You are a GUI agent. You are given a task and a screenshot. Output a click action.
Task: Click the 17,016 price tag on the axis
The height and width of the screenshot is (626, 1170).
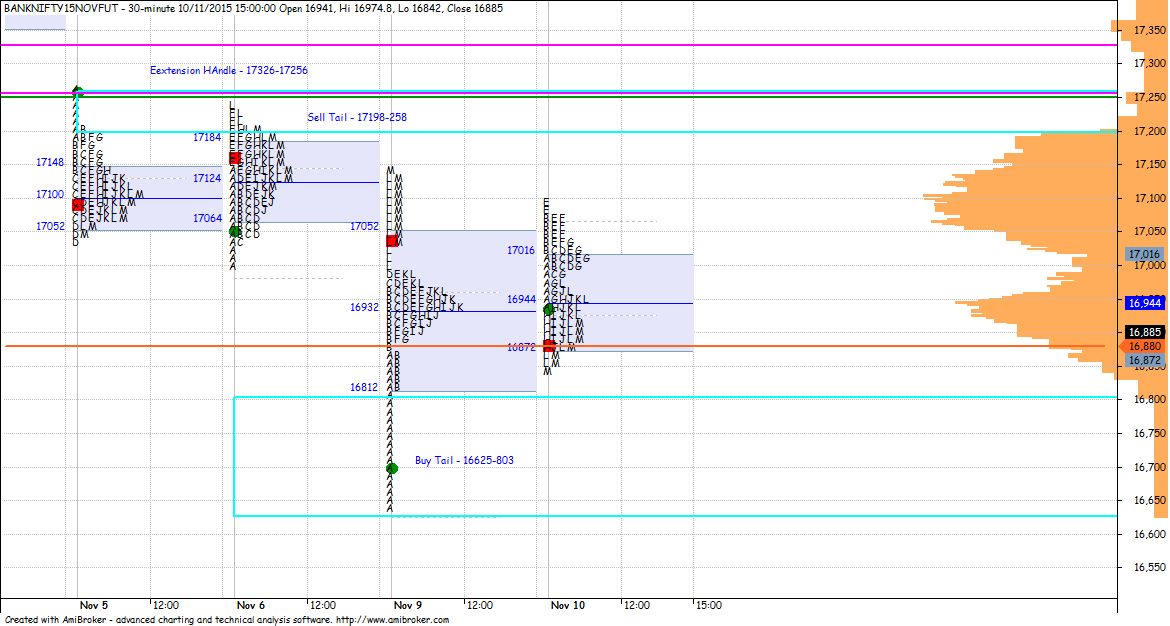(x=1145, y=254)
